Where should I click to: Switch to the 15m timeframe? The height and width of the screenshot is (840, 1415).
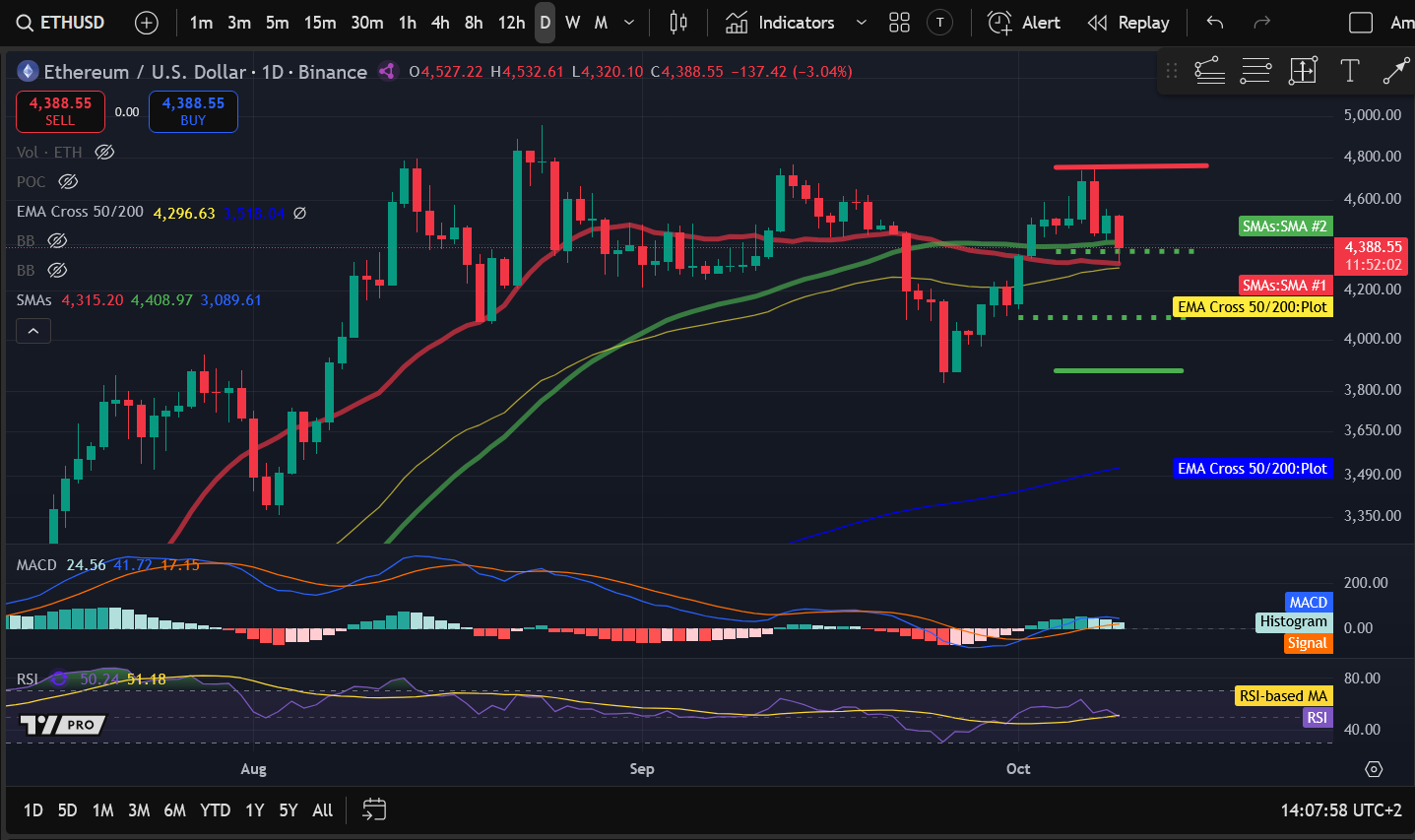[x=320, y=23]
